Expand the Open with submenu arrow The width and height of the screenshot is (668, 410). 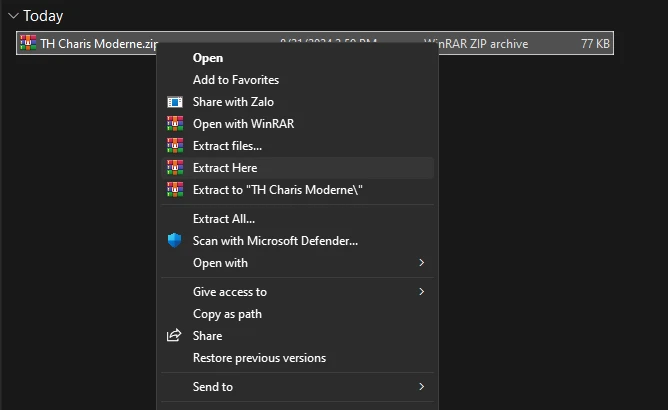(421, 263)
